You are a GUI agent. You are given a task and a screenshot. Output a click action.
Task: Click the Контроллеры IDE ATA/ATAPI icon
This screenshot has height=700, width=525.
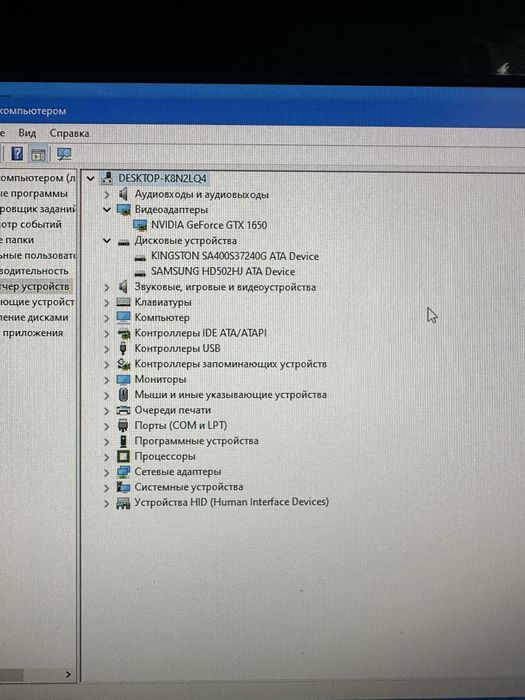pyautogui.click(x=123, y=333)
